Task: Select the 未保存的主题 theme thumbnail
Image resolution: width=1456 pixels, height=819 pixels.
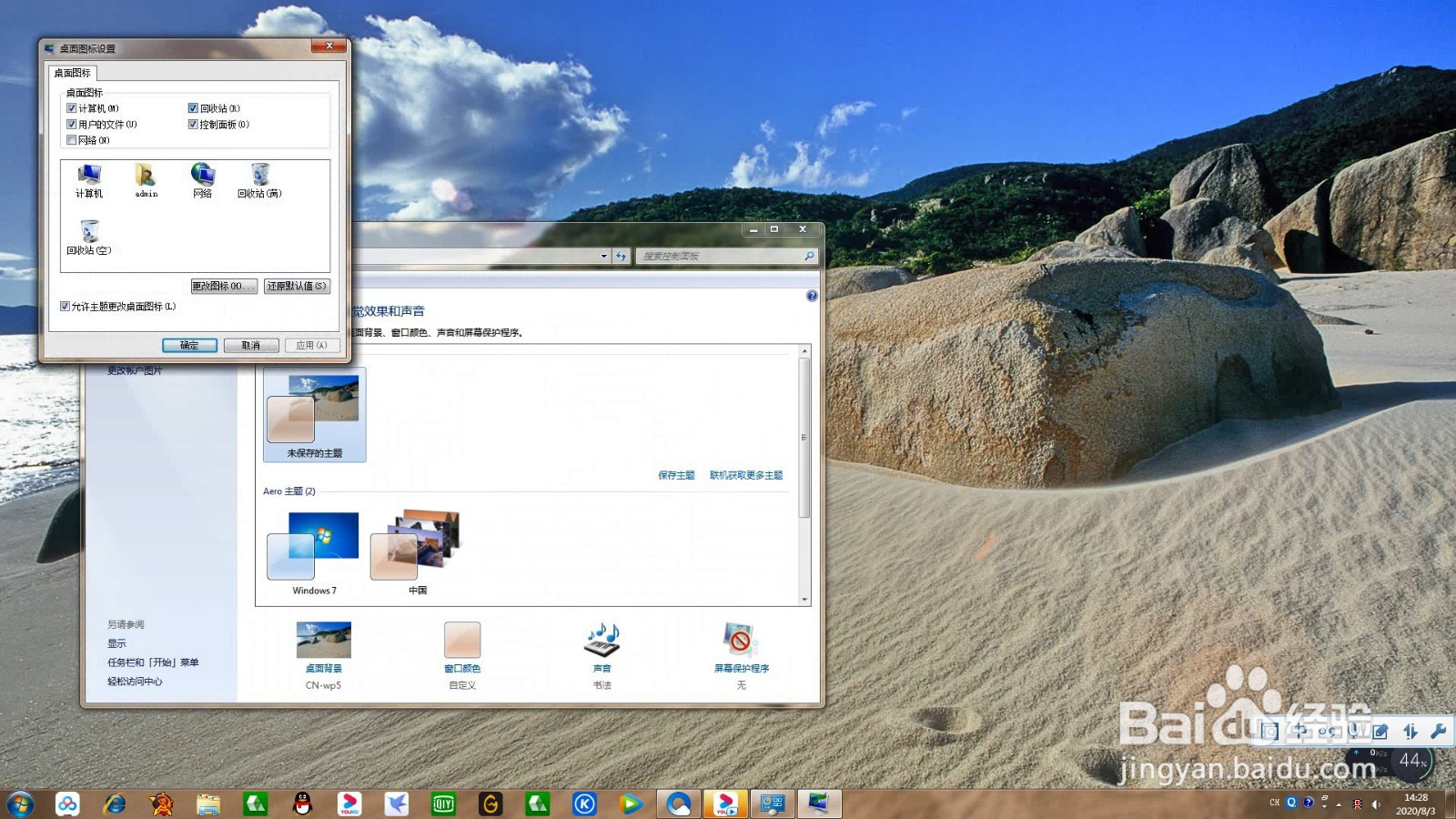Action: pos(315,415)
